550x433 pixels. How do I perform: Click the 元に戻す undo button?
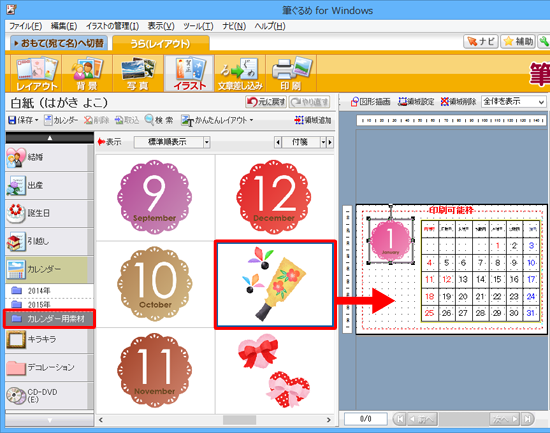pyautogui.click(x=266, y=102)
